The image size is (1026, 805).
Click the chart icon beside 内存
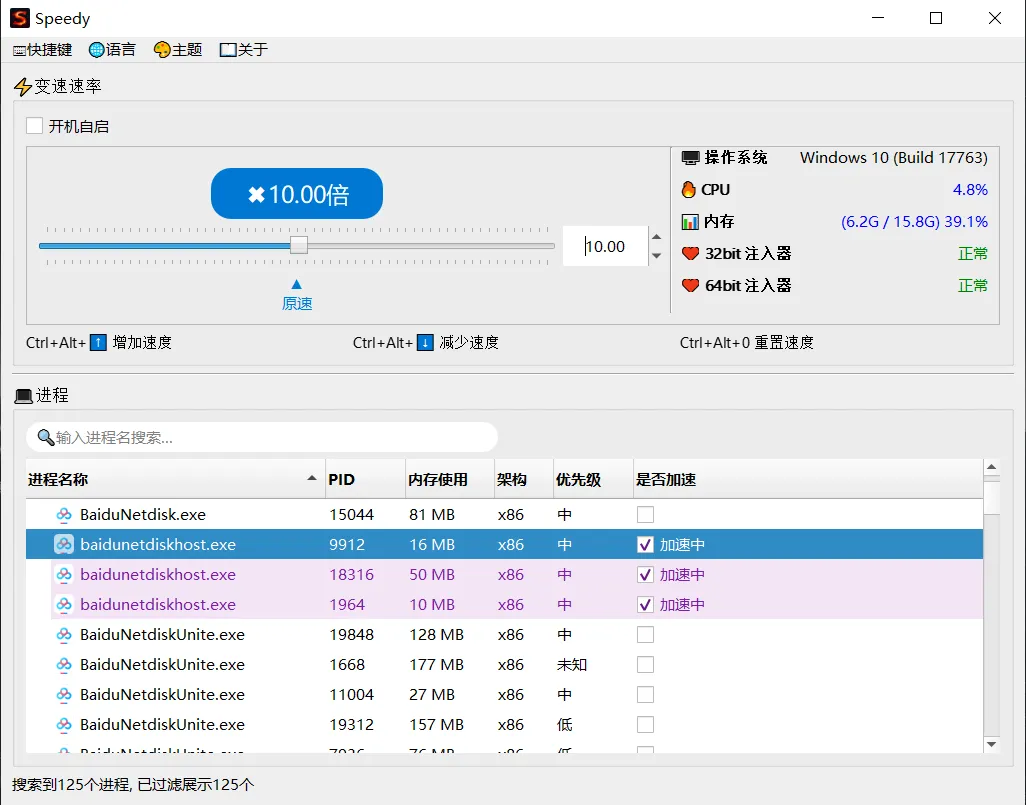point(690,222)
